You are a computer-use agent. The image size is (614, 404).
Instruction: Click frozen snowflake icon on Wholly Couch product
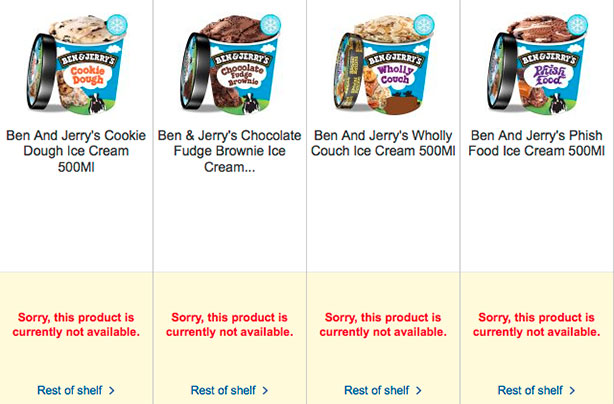pos(425,26)
